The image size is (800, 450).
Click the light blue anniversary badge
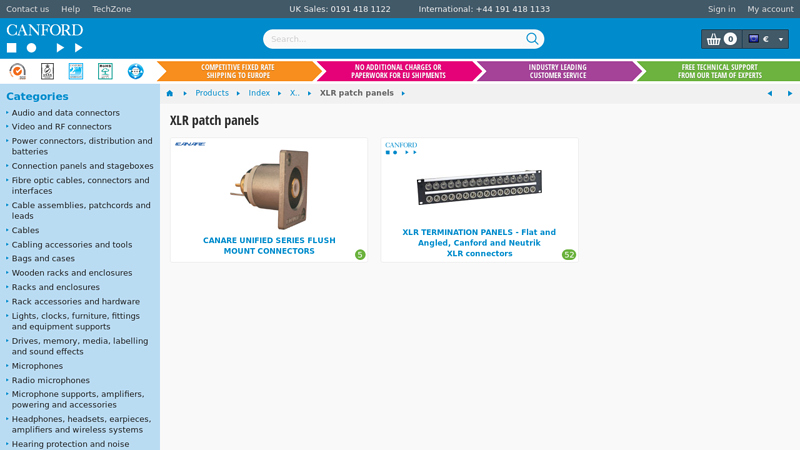[x=76, y=71]
